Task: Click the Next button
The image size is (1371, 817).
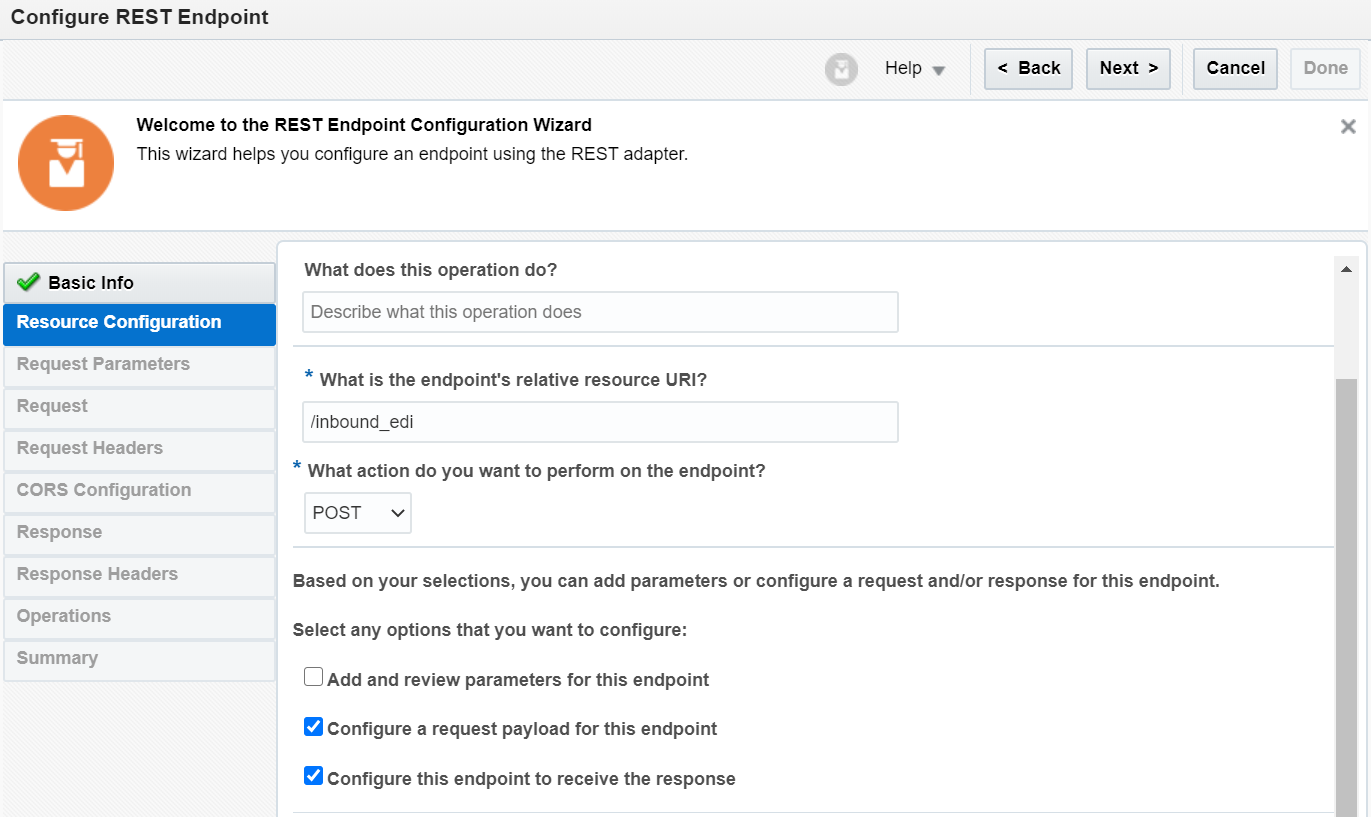Action: pyautogui.click(x=1128, y=69)
